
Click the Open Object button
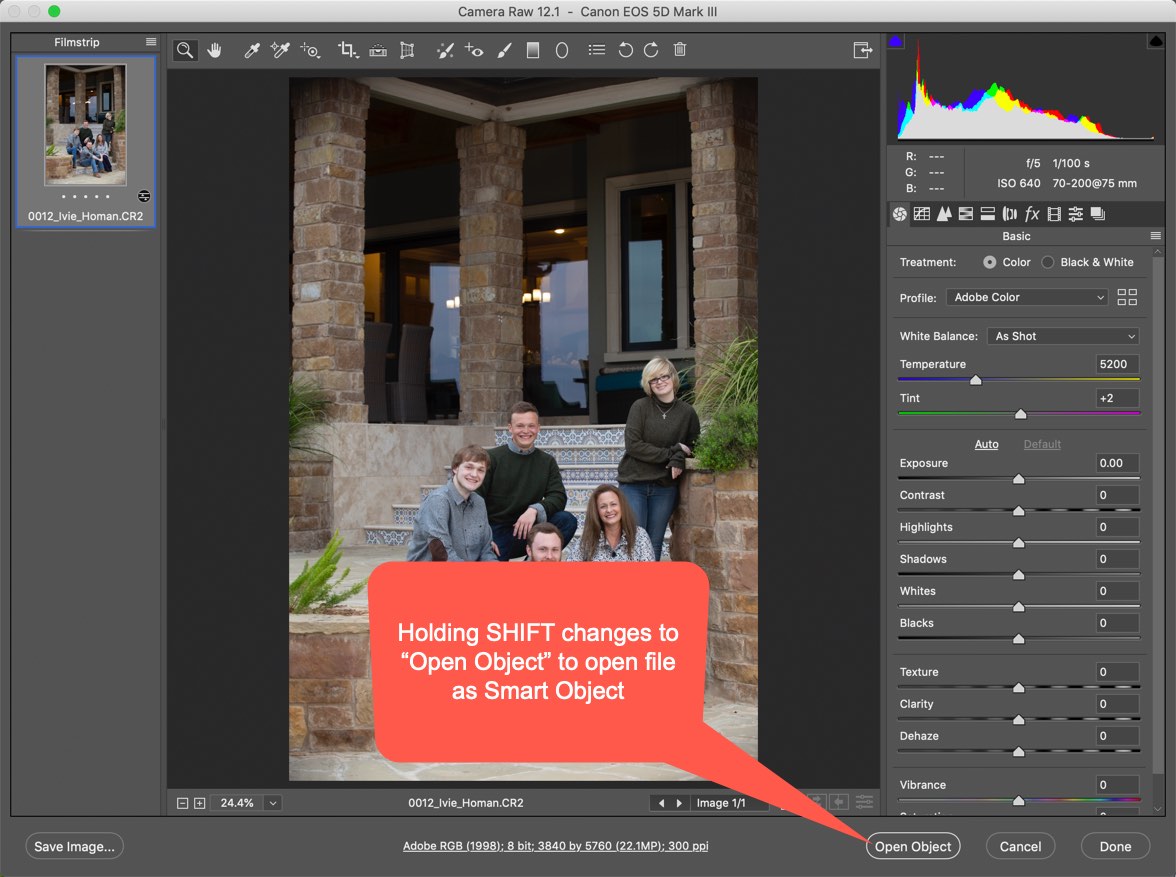[913, 846]
